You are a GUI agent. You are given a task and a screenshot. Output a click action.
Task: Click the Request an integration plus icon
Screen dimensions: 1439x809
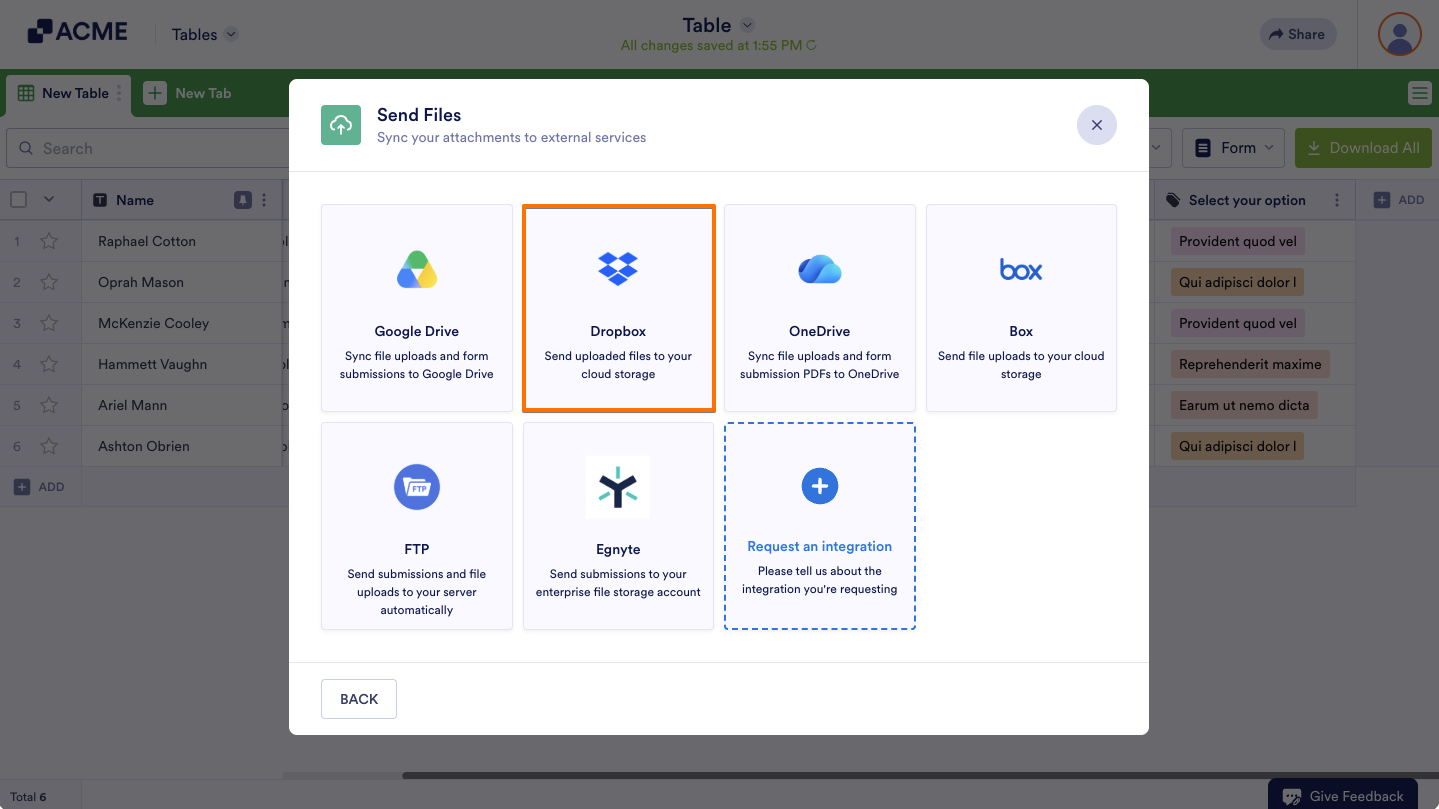coord(820,486)
